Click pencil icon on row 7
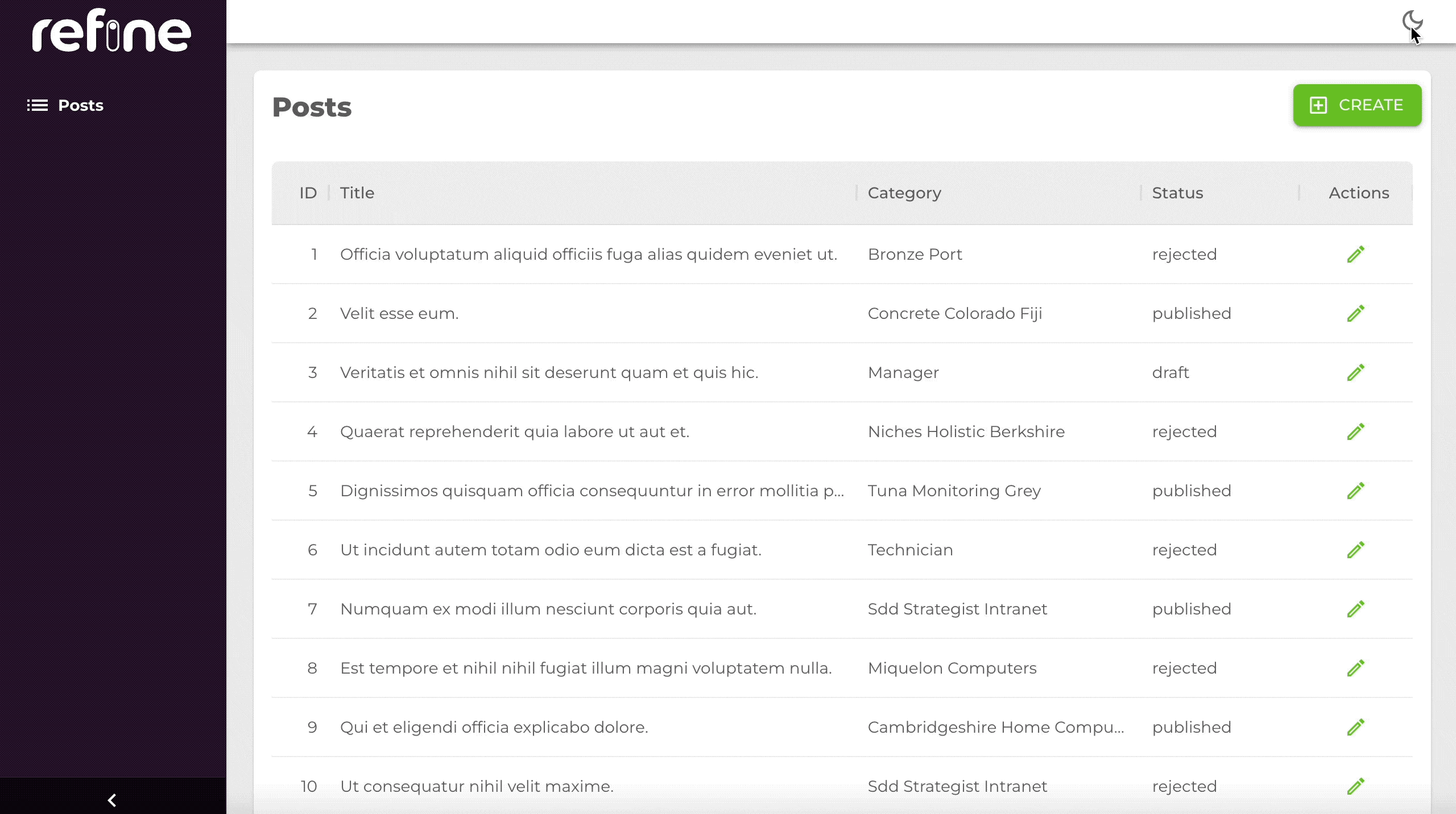The width and height of the screenshot is (1456, 814). [x=1355, y=609]
